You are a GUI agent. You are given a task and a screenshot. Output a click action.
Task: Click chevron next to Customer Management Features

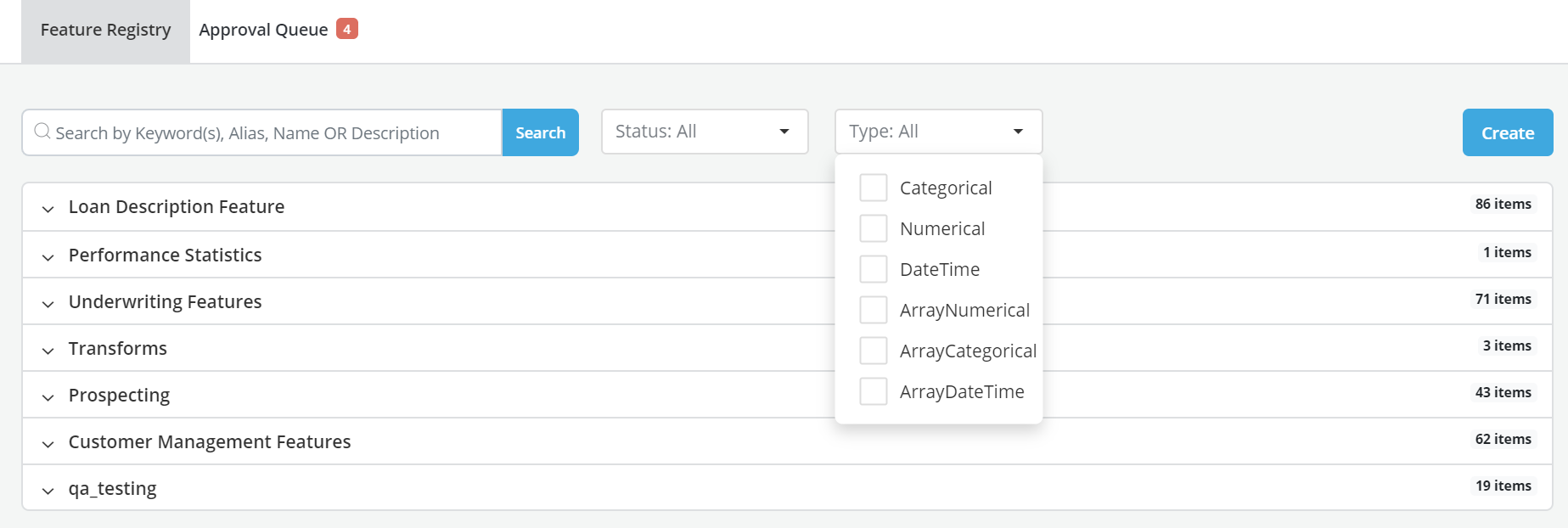48,443
